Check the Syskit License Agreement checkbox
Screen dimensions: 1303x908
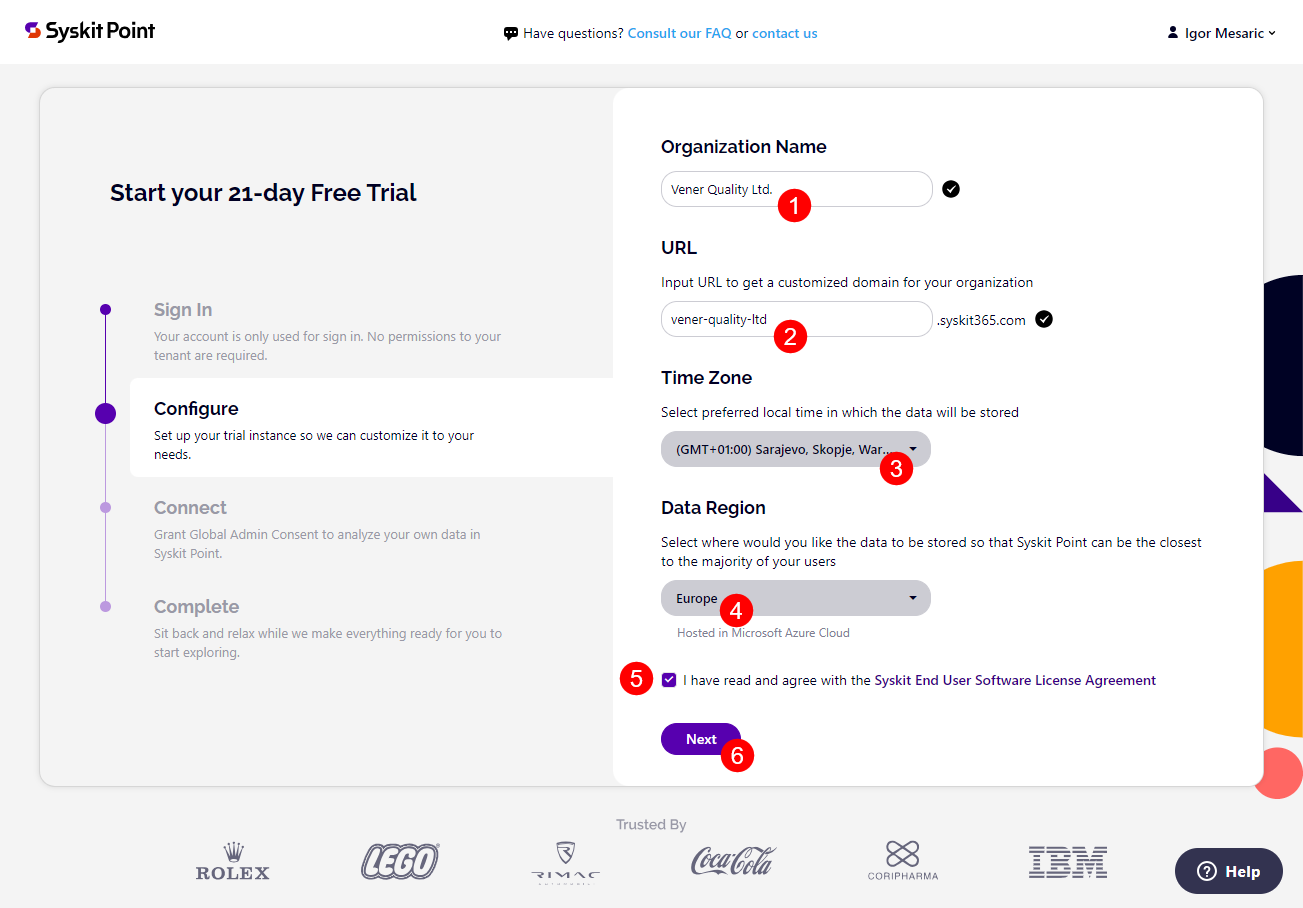pyautogui.click(x=669, y=680)
